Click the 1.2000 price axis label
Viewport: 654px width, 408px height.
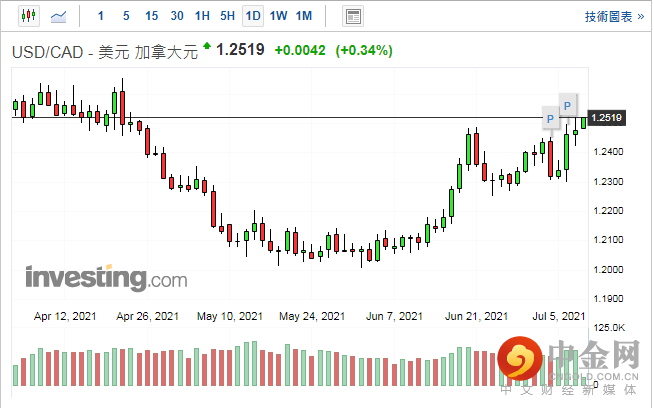click(608, 269)
